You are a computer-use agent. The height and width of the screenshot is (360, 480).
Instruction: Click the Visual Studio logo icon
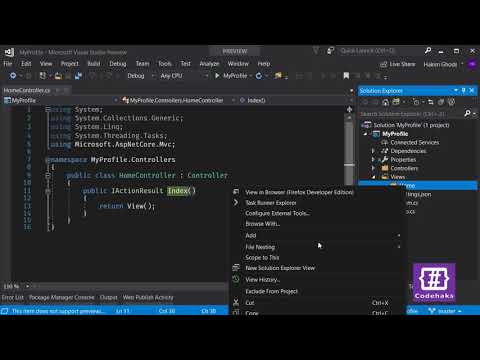(x=9, y=52)
